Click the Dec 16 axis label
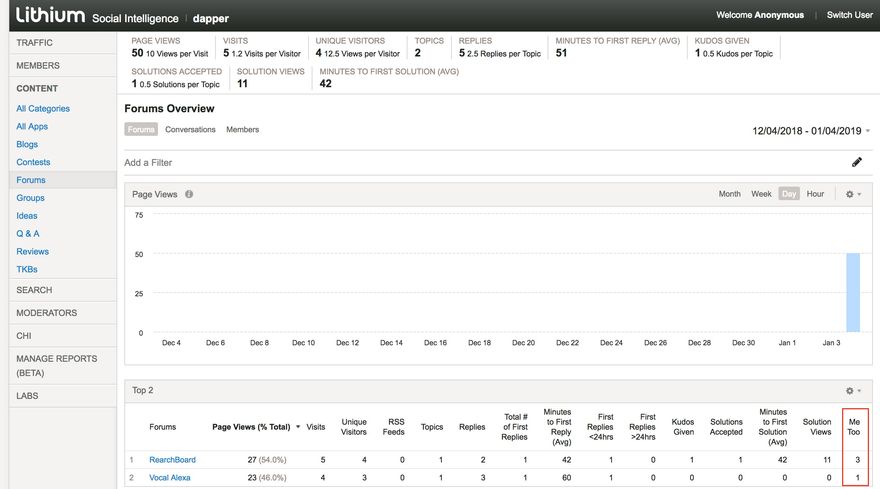The height and width of the screenshot is (489, 880). pyautogui.click(x=435, y=342)
